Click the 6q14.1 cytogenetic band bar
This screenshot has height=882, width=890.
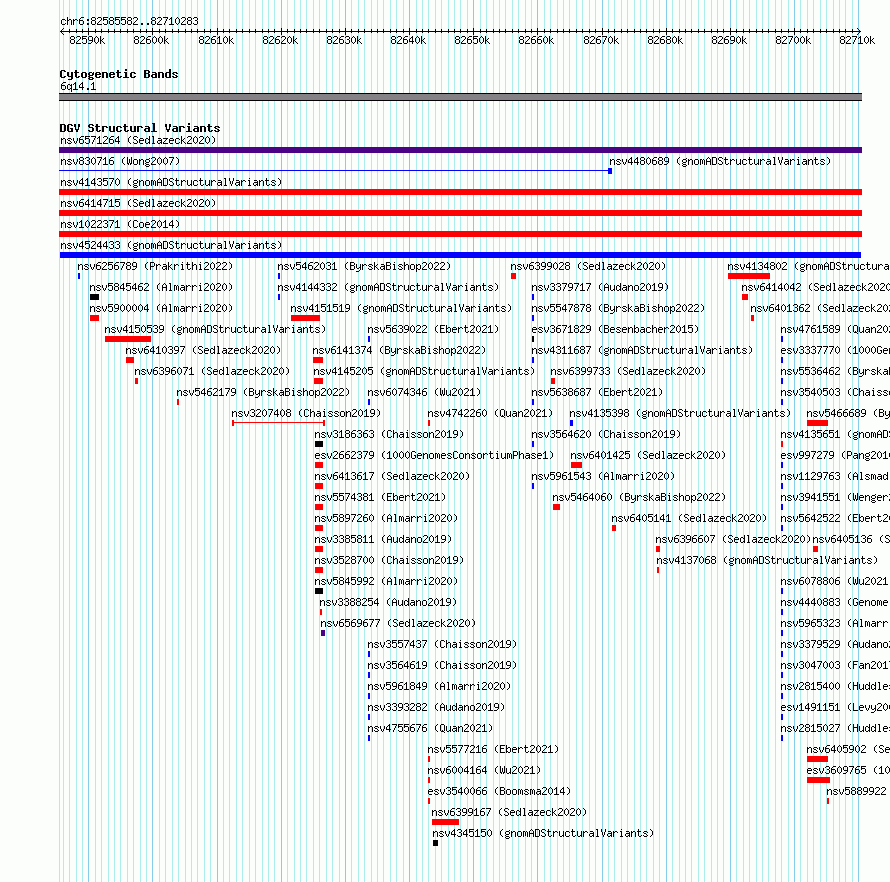(x=460, y=97)
